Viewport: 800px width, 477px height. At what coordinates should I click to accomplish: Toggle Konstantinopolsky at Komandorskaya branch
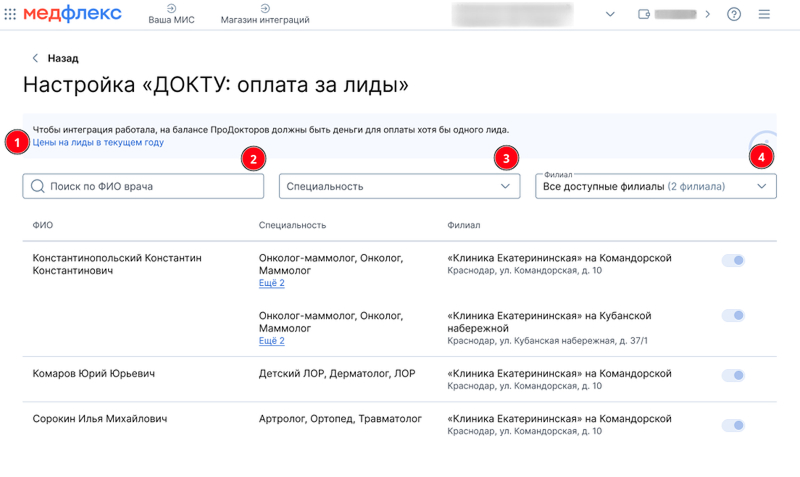(733, 261)
